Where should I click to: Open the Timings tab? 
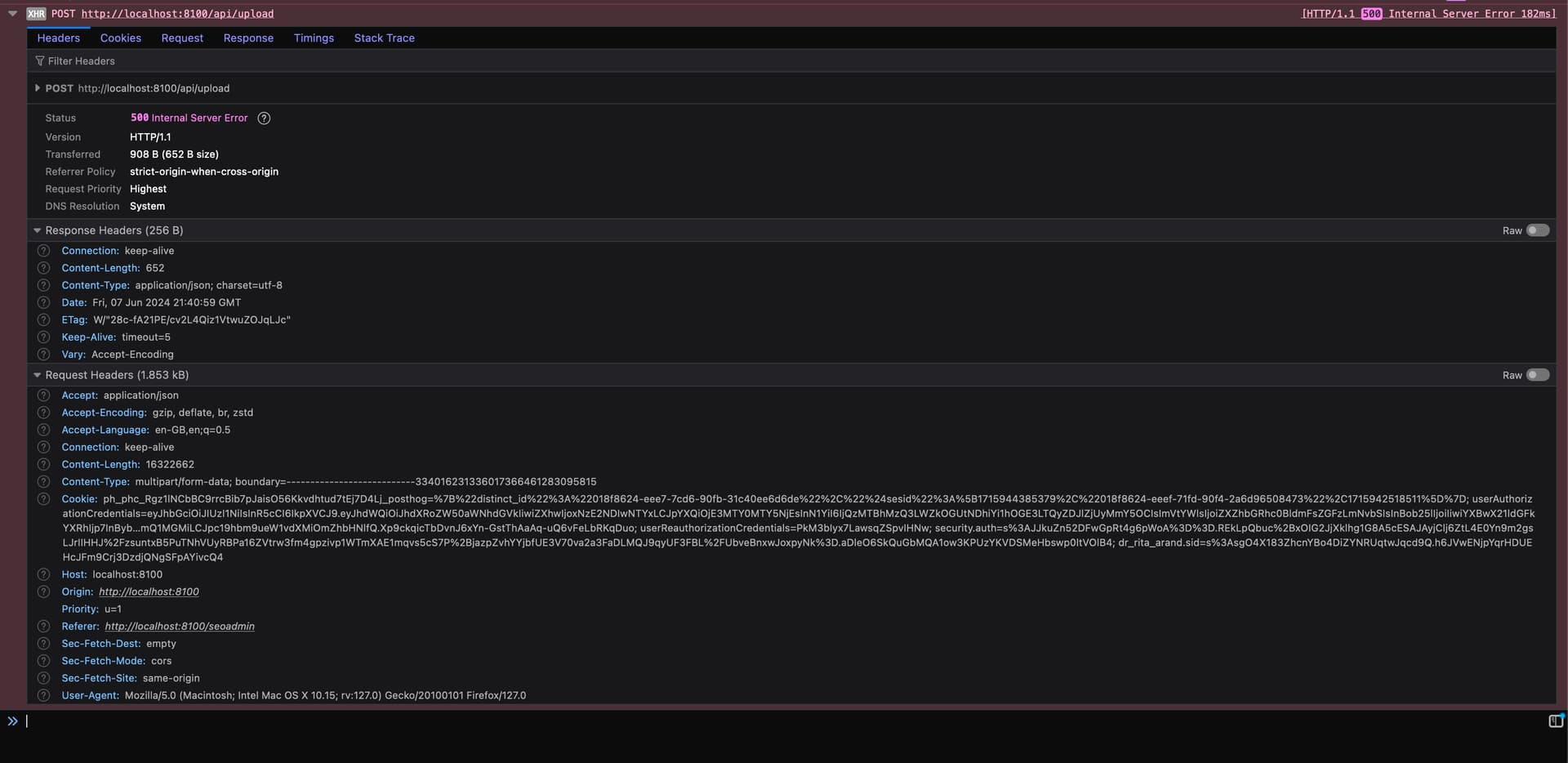coord(314,38)
